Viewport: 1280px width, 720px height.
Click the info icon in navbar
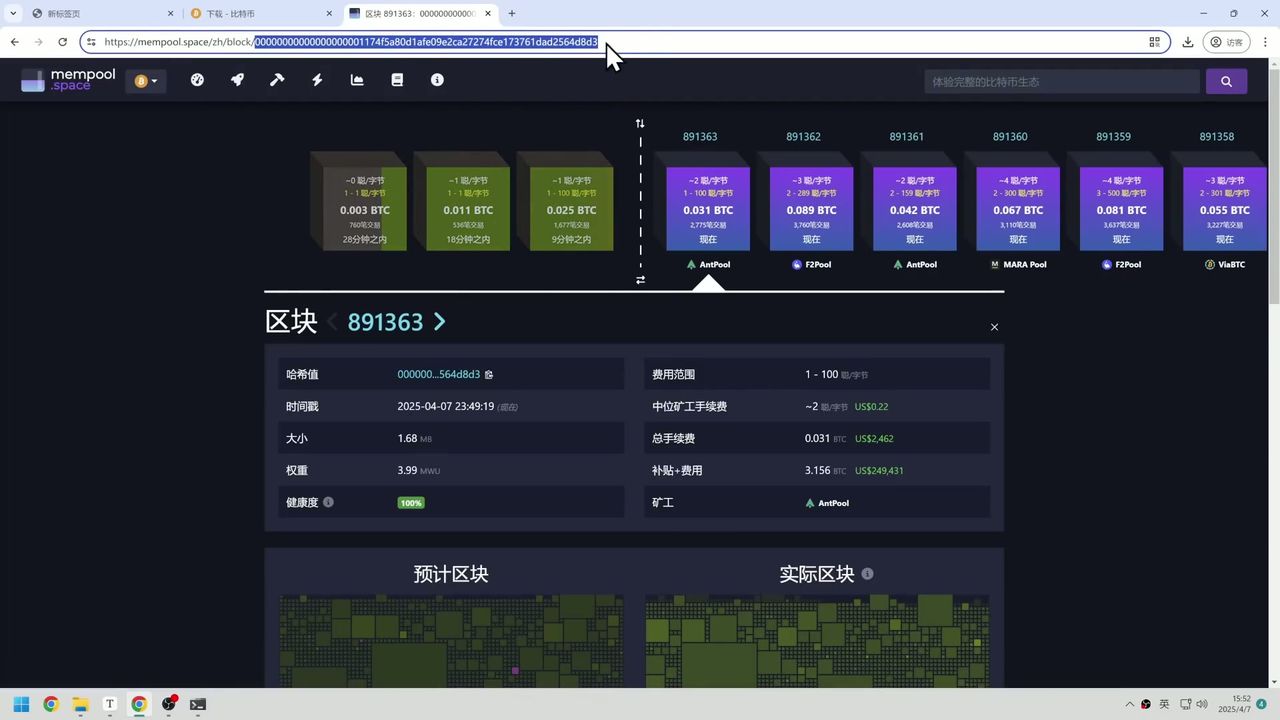pos(437,80)
